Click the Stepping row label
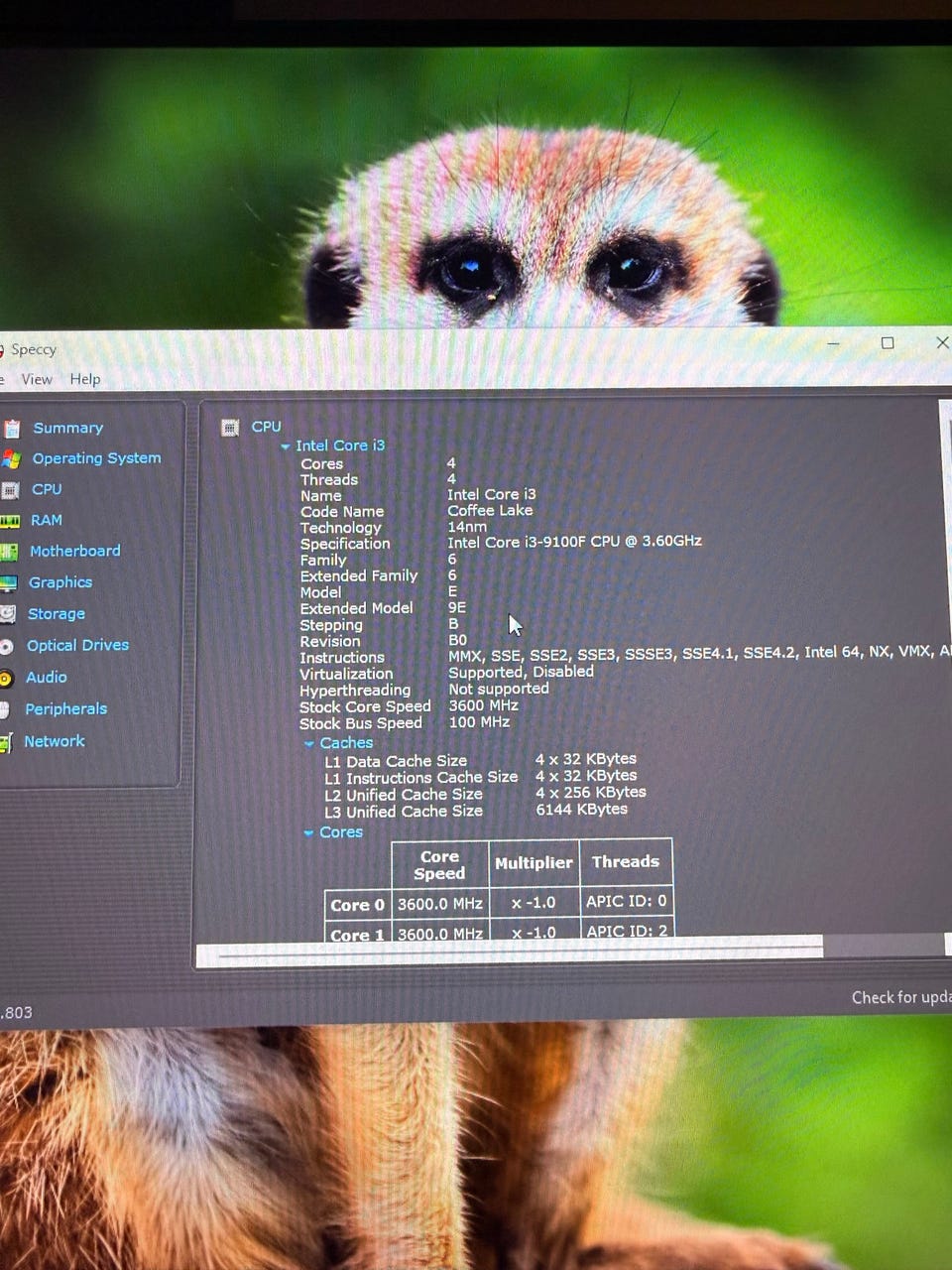952x1270 pixels. (331, 625)
